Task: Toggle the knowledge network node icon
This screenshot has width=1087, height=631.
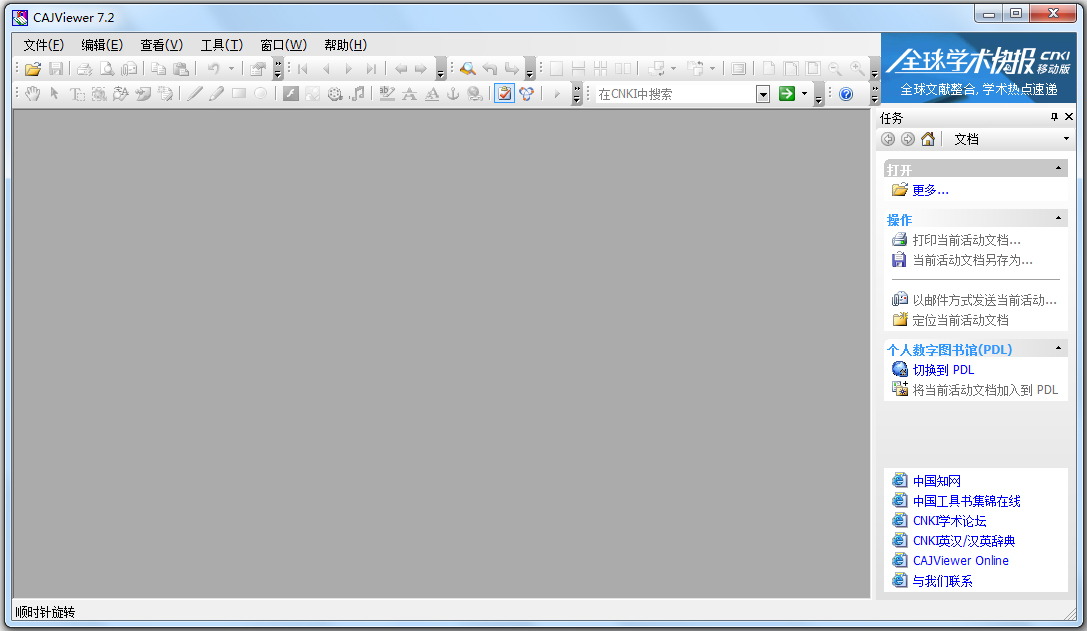Action: pos(527,93)
